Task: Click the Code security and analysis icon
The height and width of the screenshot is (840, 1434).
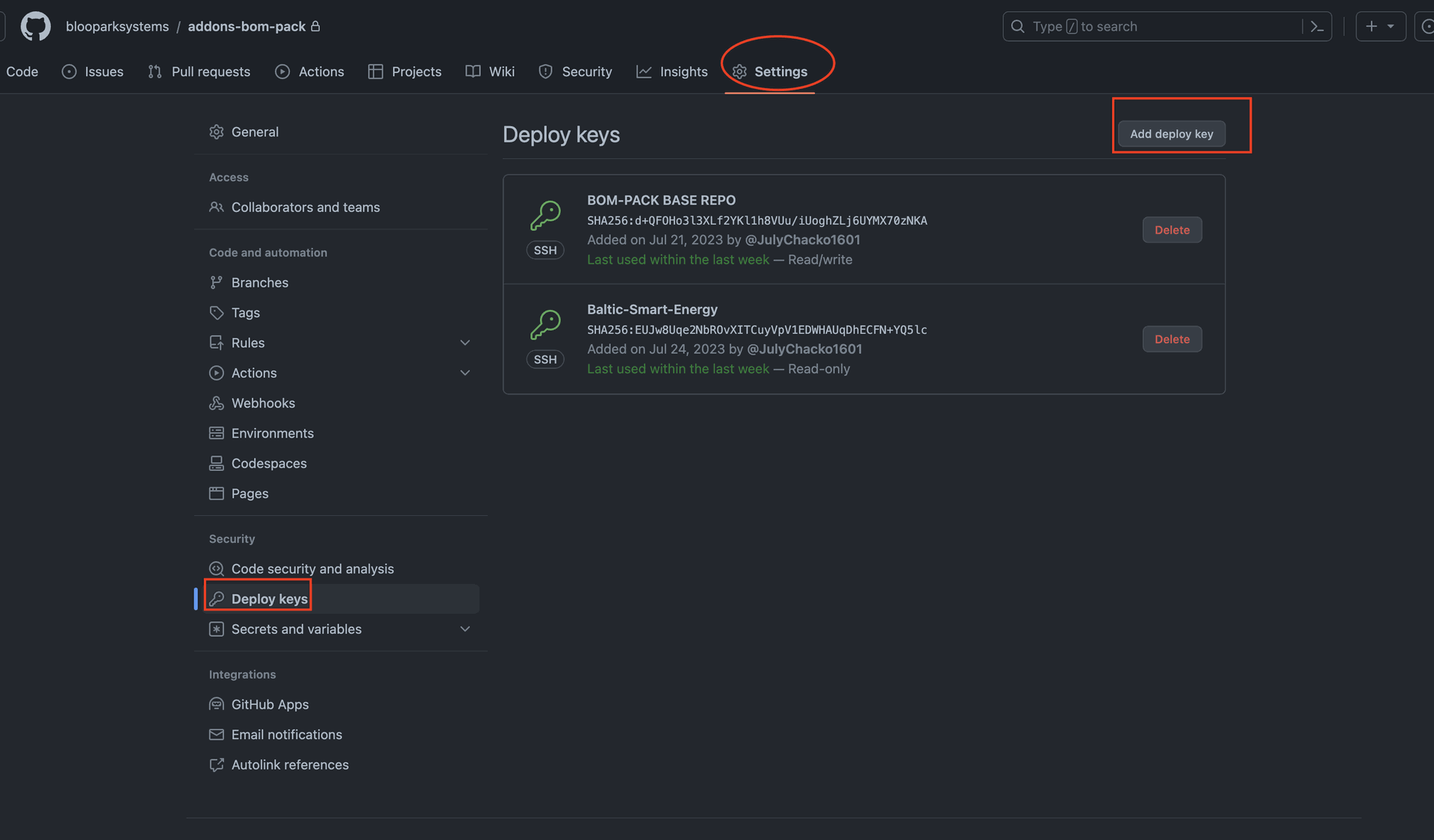Action: coord(217,569)
